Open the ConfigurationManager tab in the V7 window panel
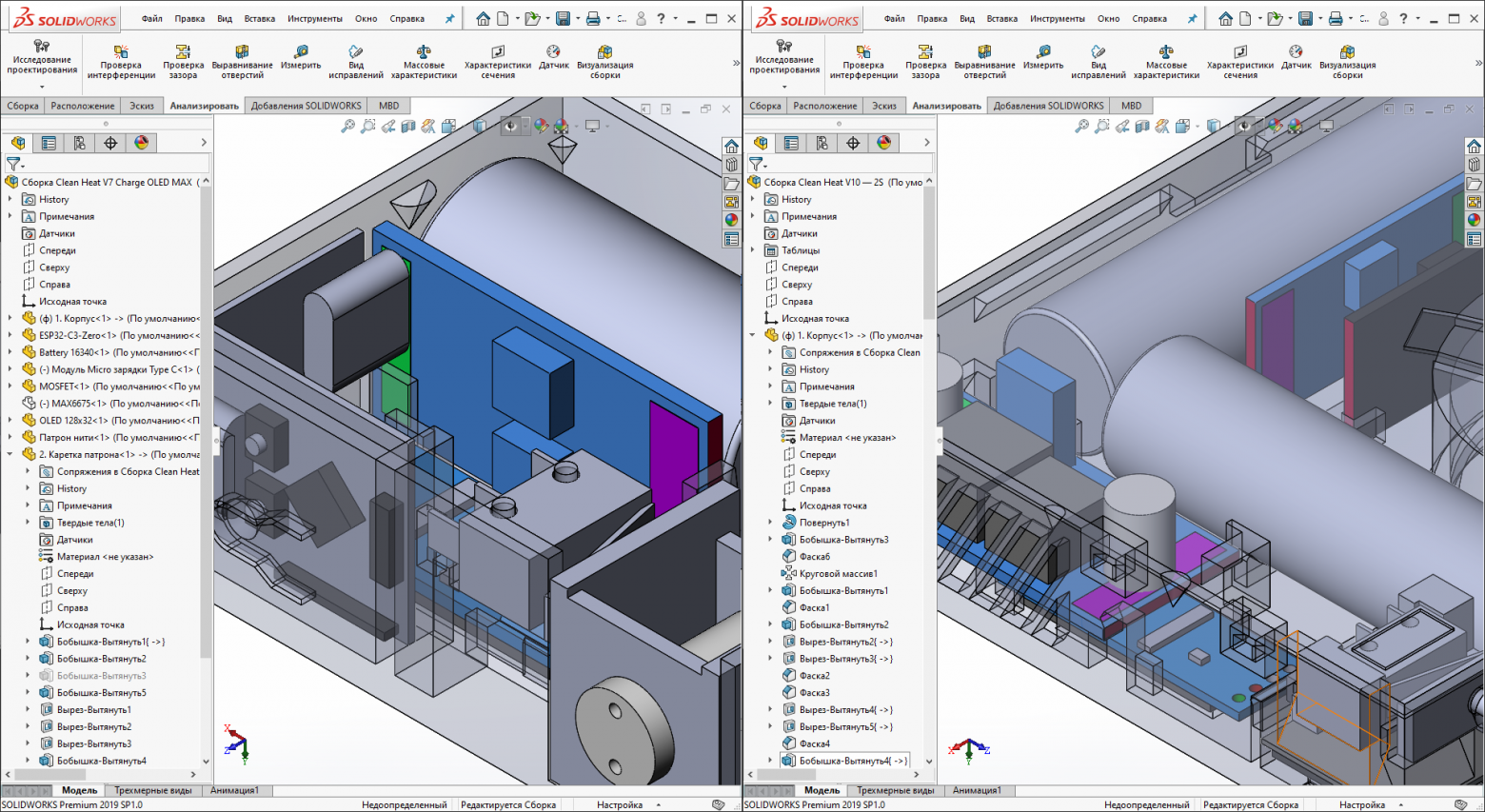Viewport: 1485px width, 812px height. pyautogui.click(x=80, y=143)
